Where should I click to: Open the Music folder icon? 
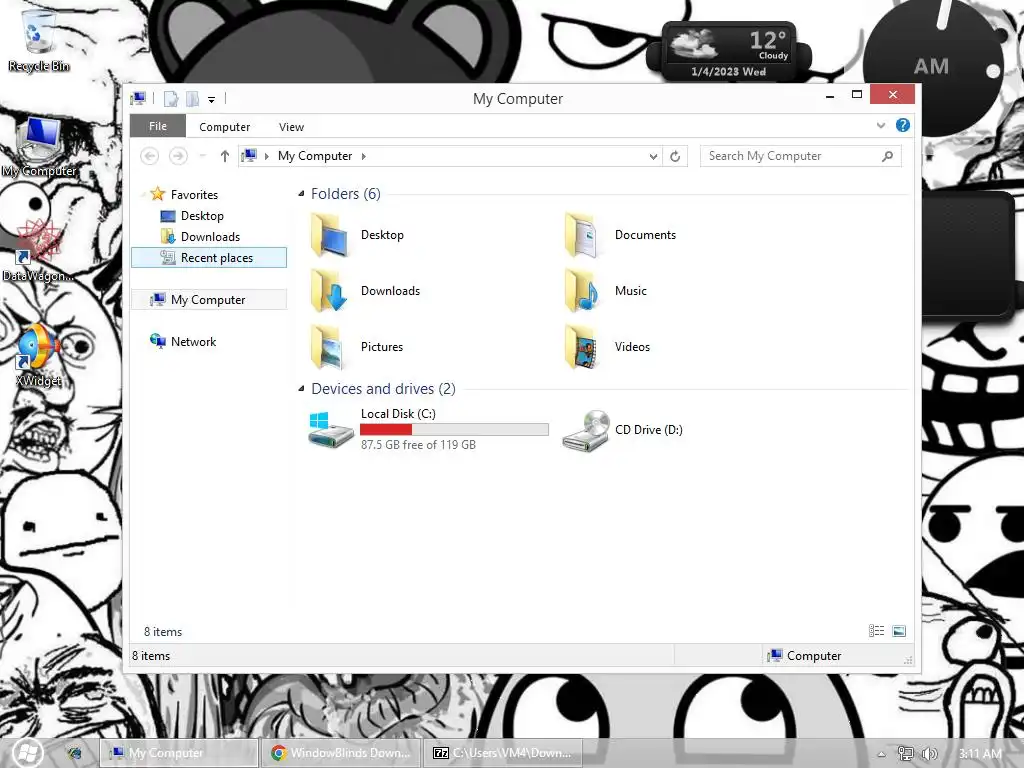583,291
